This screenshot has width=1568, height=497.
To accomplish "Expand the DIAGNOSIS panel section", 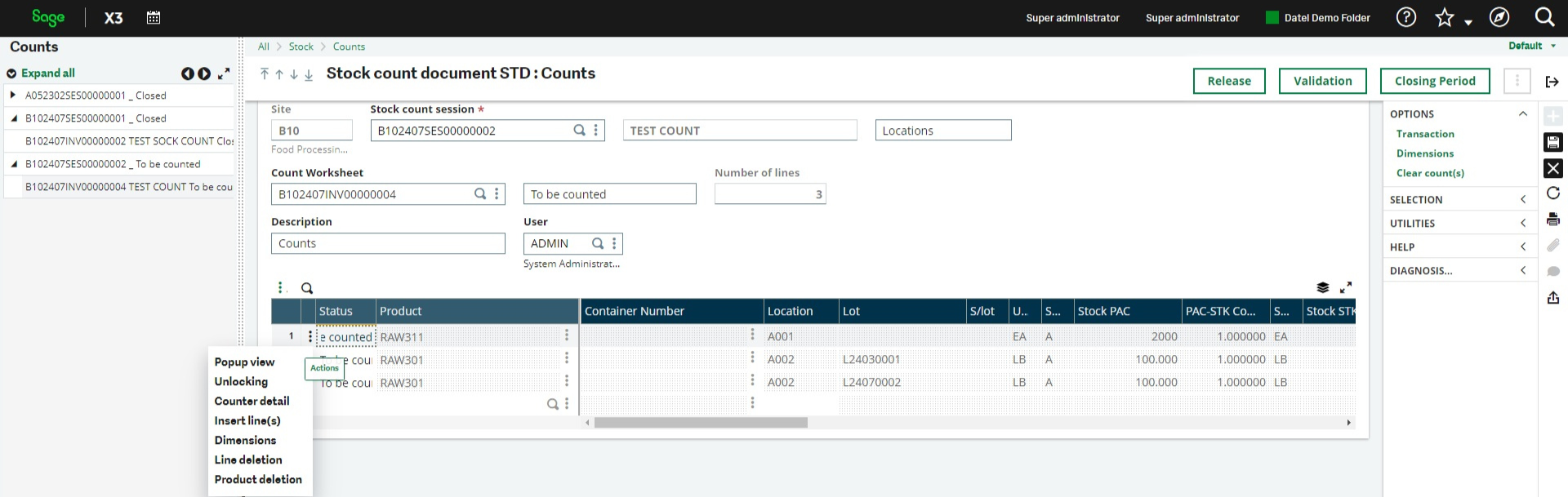I will [x=1522, y=270].
